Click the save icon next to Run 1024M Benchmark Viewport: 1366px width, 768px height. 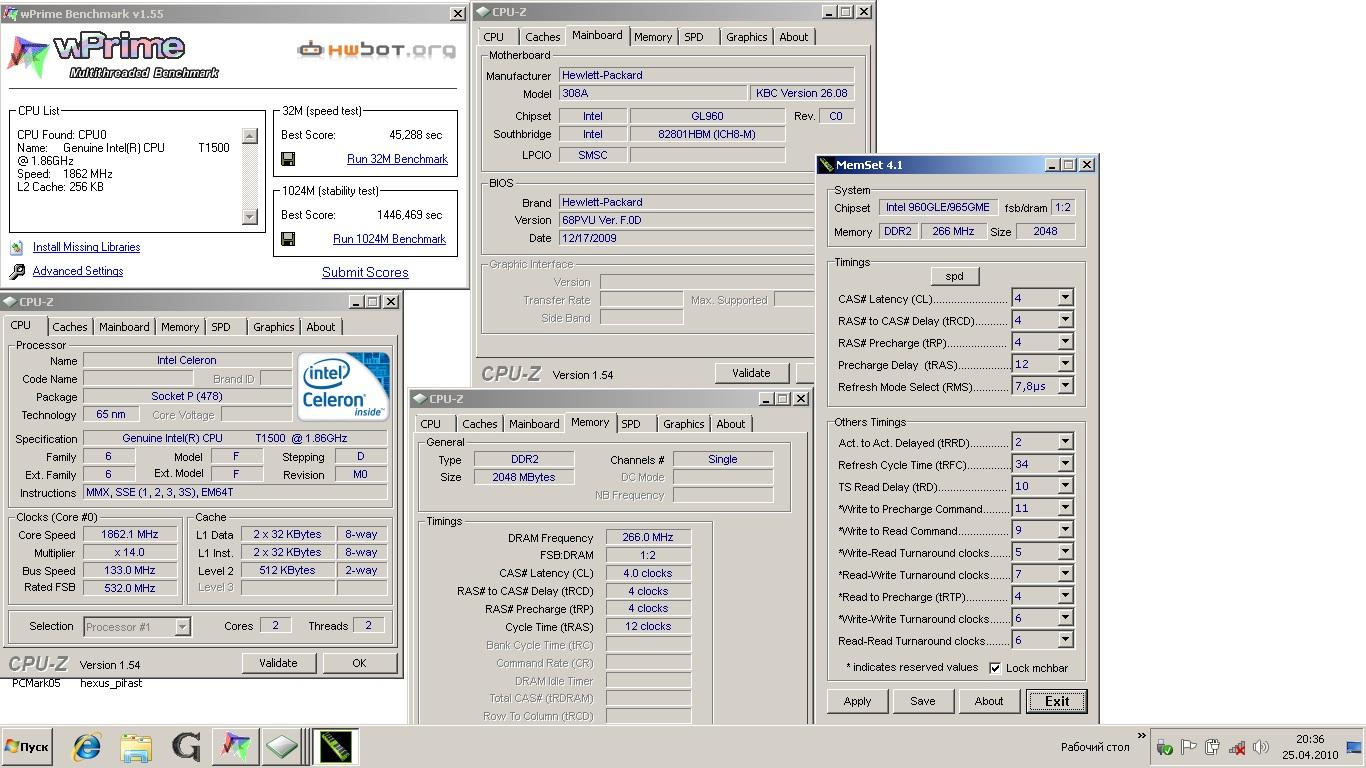pyautogui.click(x=288, y=239)
